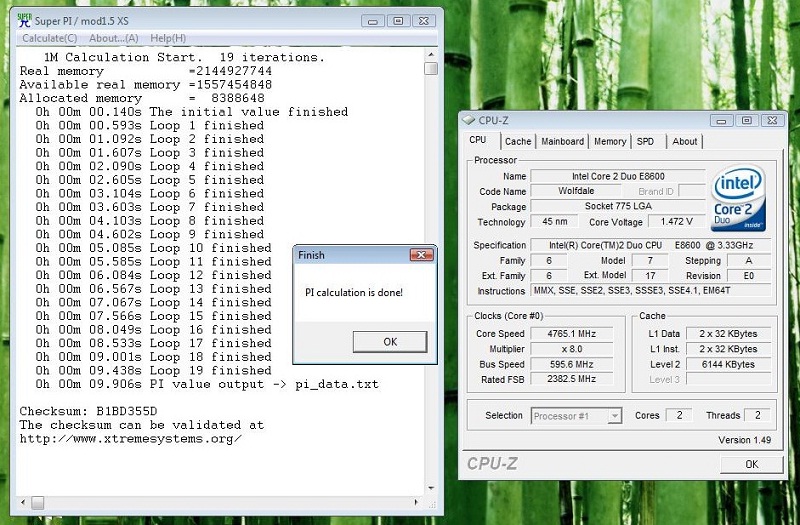
Task: Open the Processor #1 selection dropdown
Action: click(x=576, y=416)
